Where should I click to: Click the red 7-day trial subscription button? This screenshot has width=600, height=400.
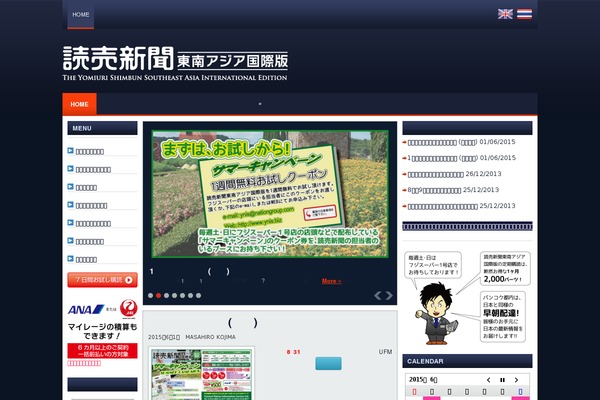tap(102, 280)
